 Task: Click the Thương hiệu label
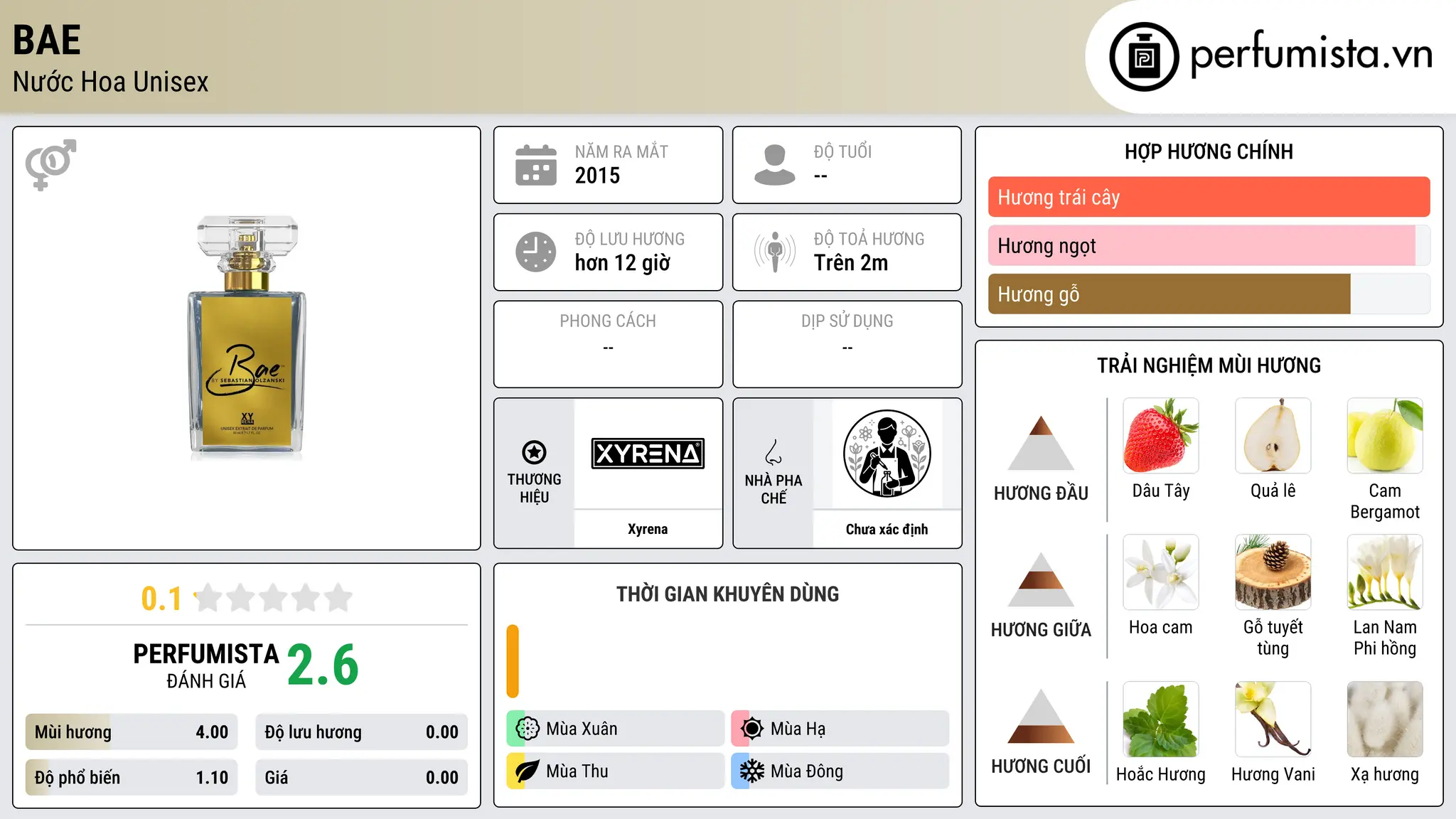[534, 488]
